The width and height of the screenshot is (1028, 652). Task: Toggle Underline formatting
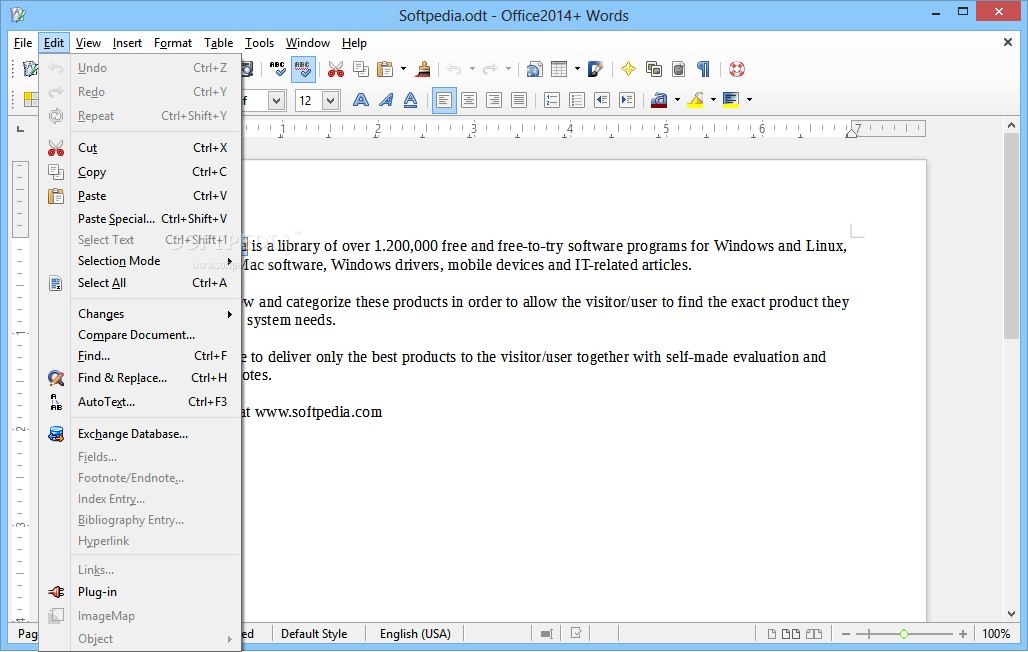coord(410,100)
